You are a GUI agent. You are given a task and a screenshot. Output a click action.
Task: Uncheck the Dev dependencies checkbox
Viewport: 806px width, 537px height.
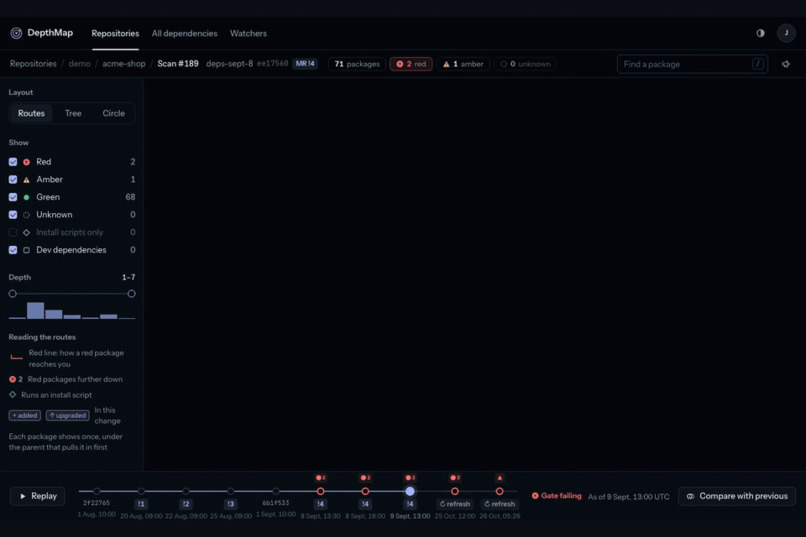coord(13,250)
